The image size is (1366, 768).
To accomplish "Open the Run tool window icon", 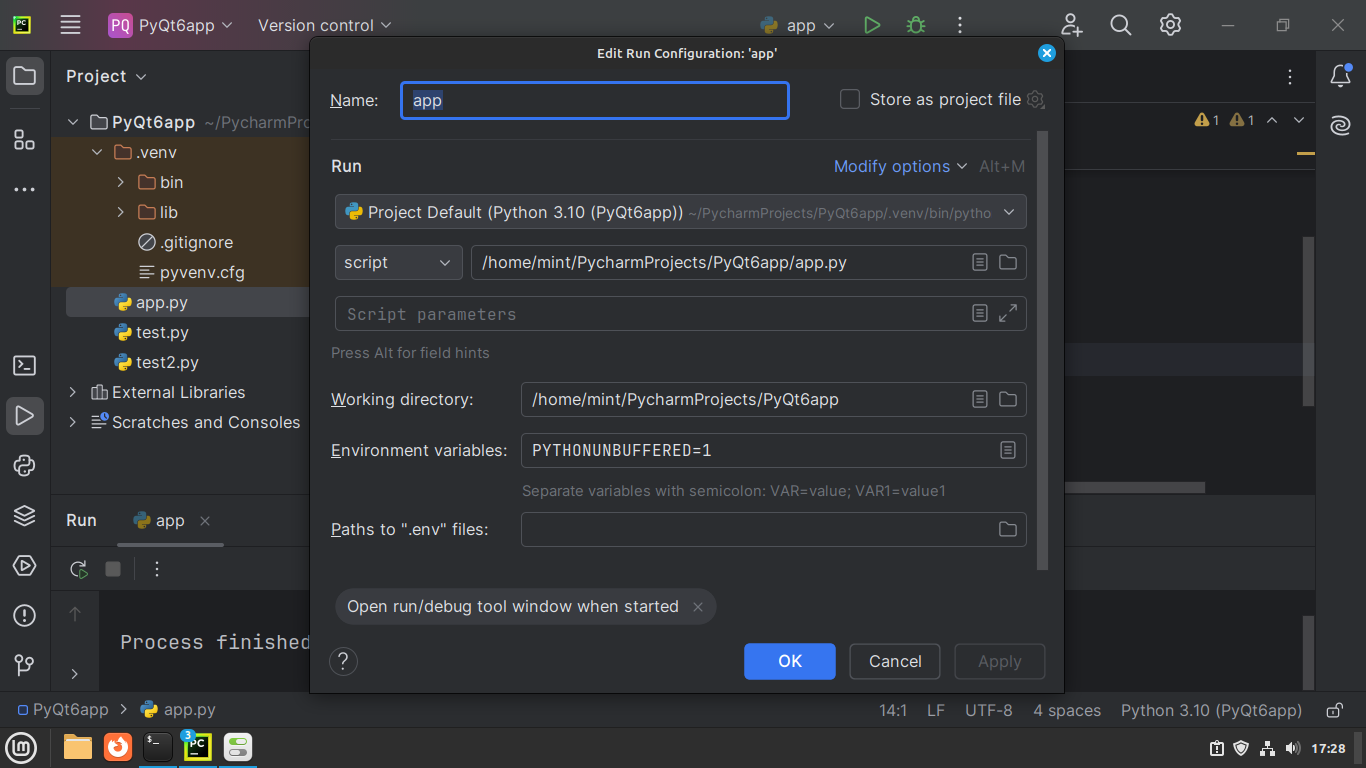I will [25, 416].
